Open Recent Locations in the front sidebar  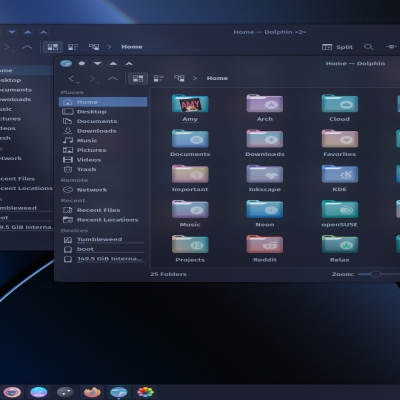click(x=103, y=220)
